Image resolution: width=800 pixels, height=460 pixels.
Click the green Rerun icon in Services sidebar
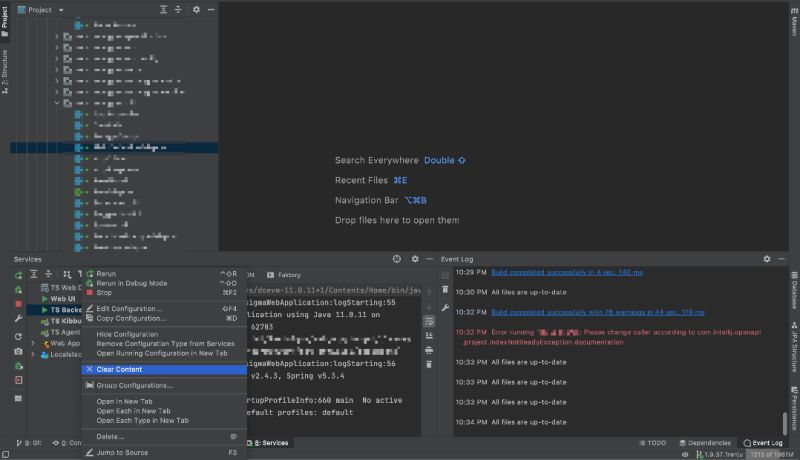[x=18, y=275]
